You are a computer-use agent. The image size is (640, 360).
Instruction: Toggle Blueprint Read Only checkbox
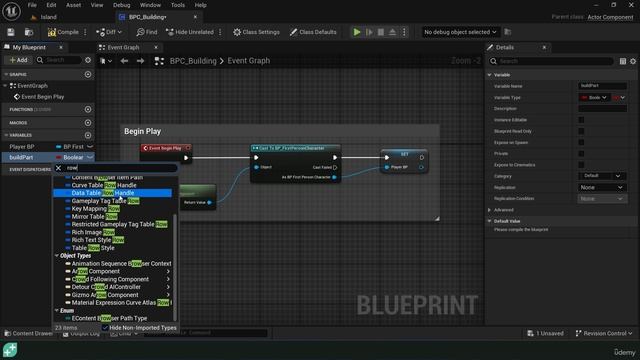pyautogui.click(x=581, y=131)
